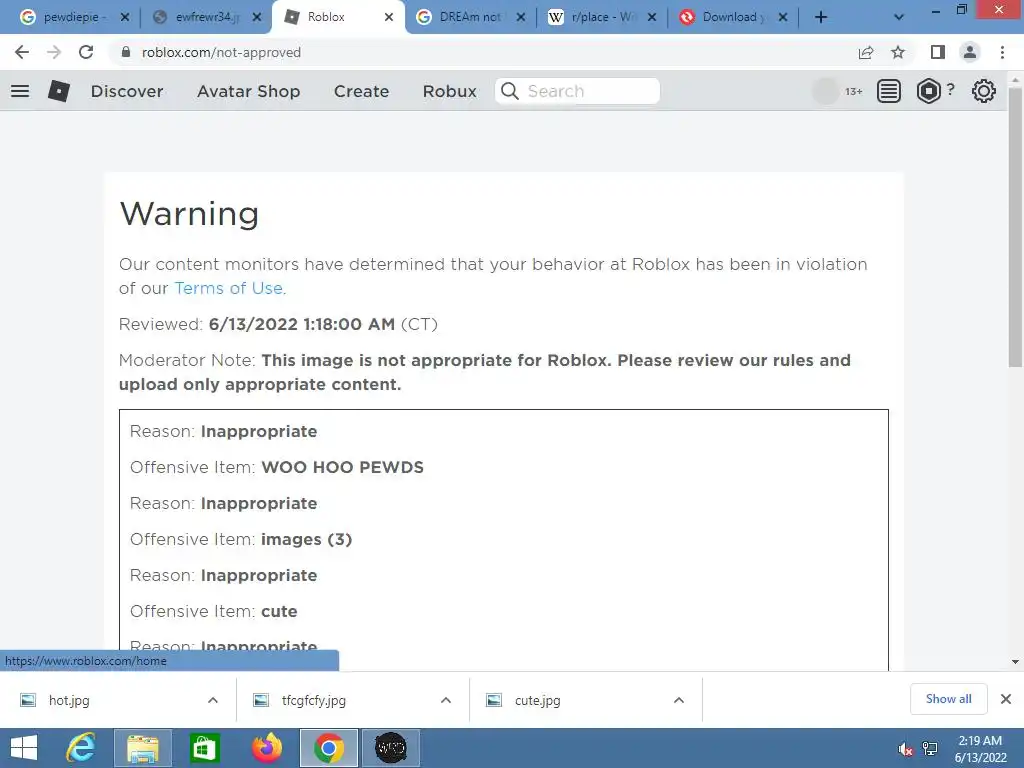Follow the Terms of Use link
The height and width of the screenshot is (768, 1024).
(229, 288)
